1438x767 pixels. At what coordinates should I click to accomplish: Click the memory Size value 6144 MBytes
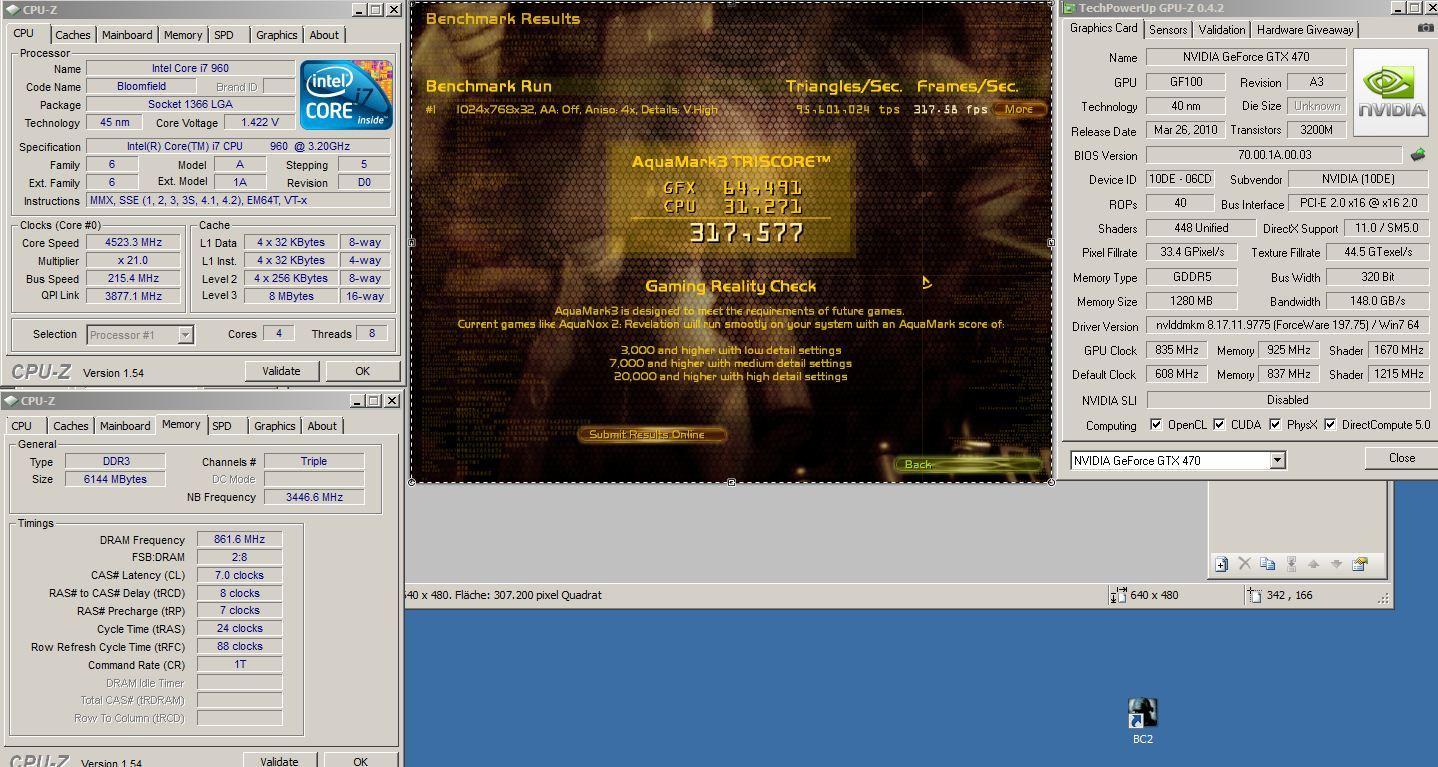[114, 479]
